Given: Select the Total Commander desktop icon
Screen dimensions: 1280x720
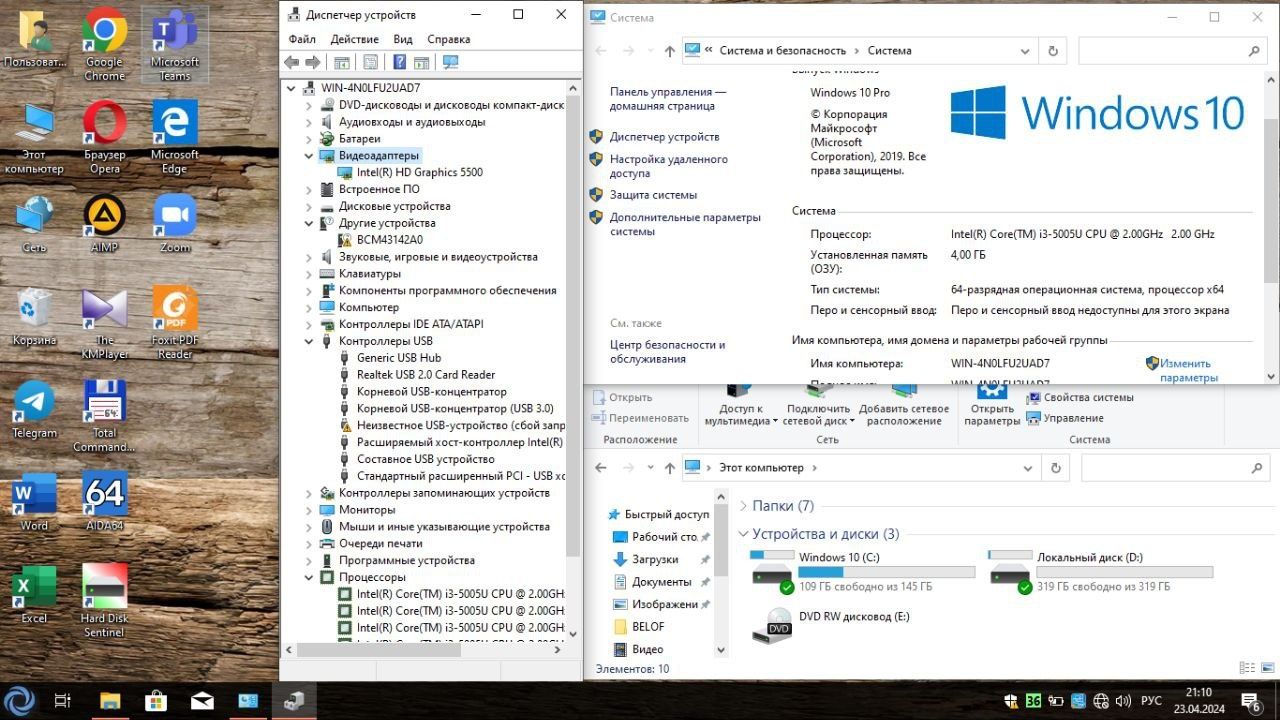Looking at the screenshot, I should click(104, 416).
